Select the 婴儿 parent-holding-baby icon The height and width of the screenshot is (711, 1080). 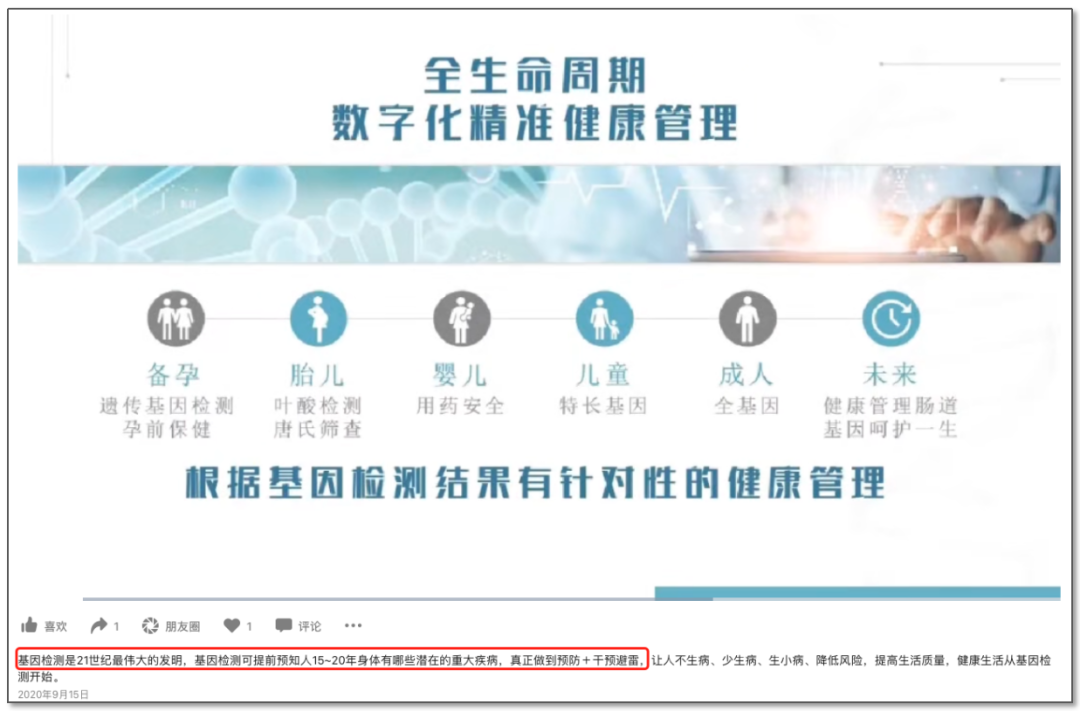coord(461,320)
